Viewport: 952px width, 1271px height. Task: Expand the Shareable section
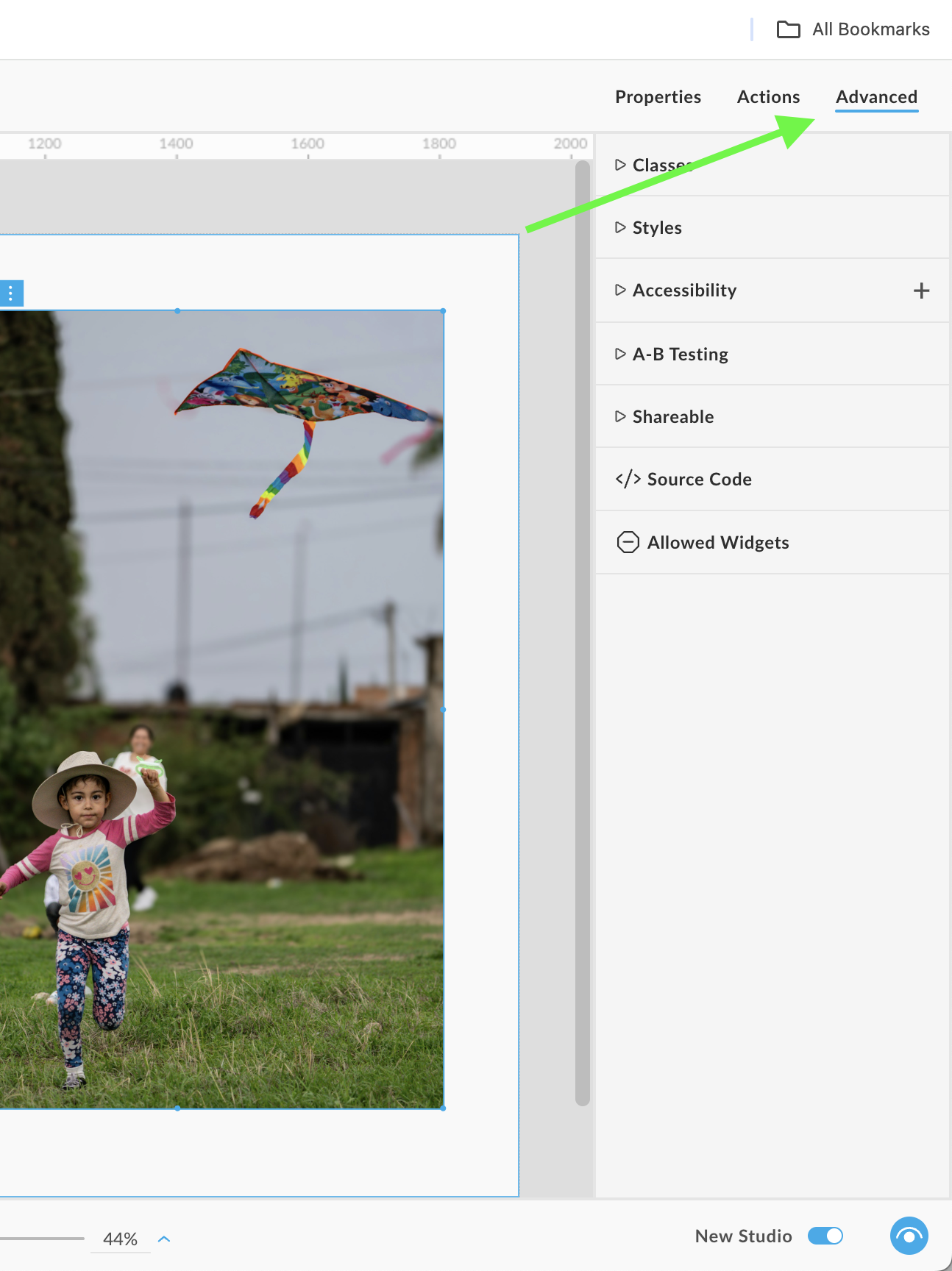pos(772,416)
